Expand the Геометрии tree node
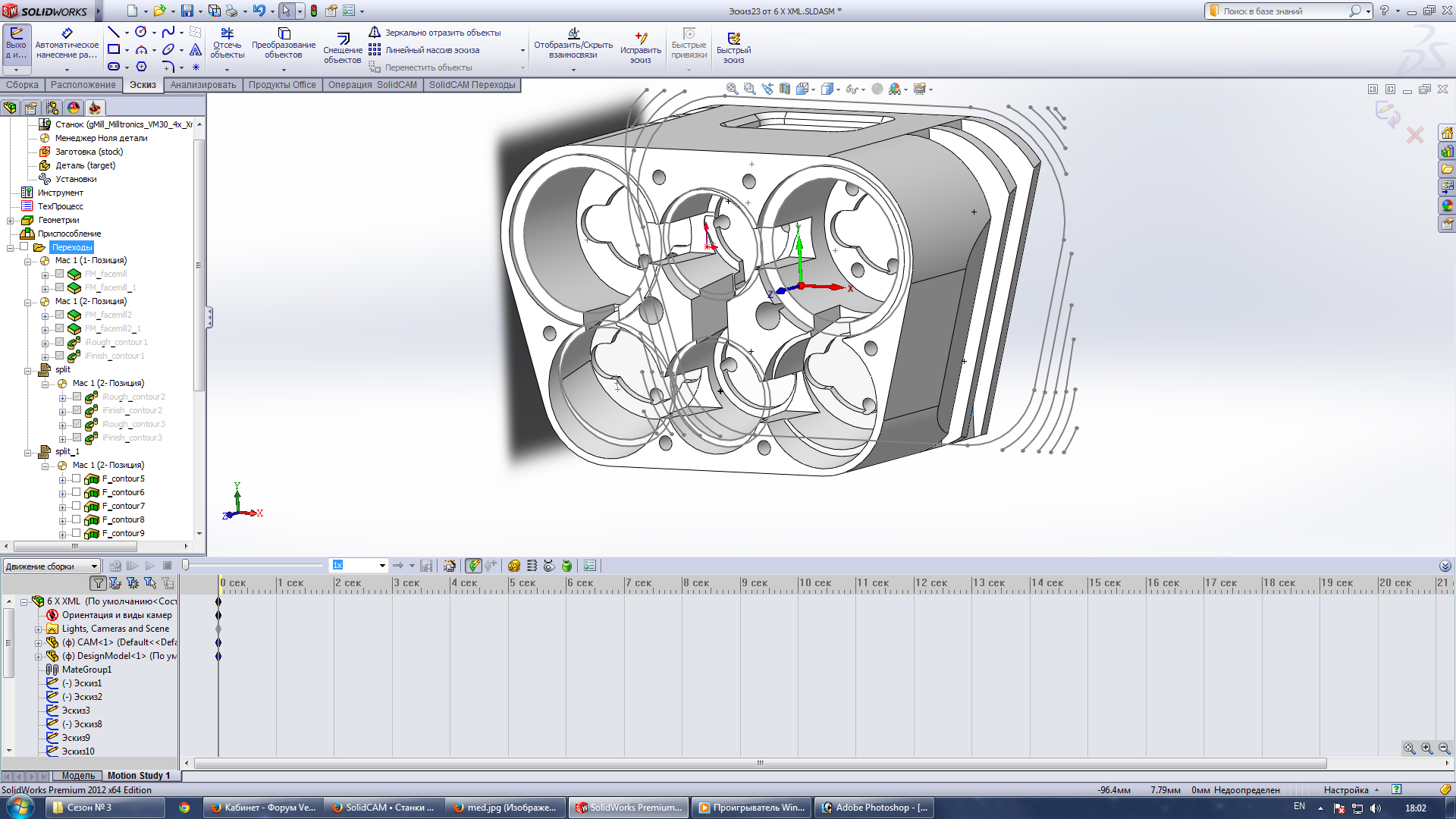The width and height of the screenshot is (1456, 819). 11,221
